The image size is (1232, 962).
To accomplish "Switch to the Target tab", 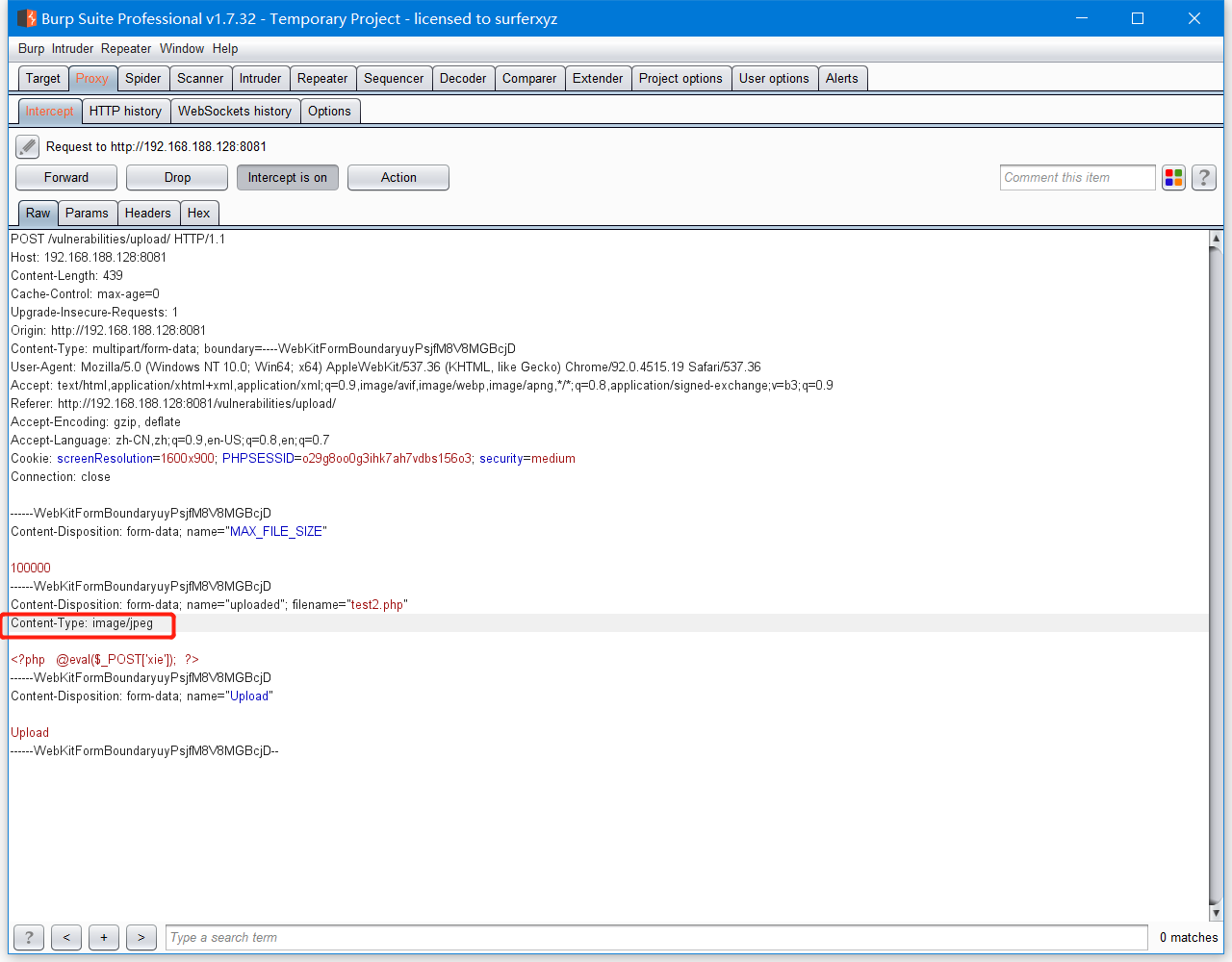I will 43,79.
